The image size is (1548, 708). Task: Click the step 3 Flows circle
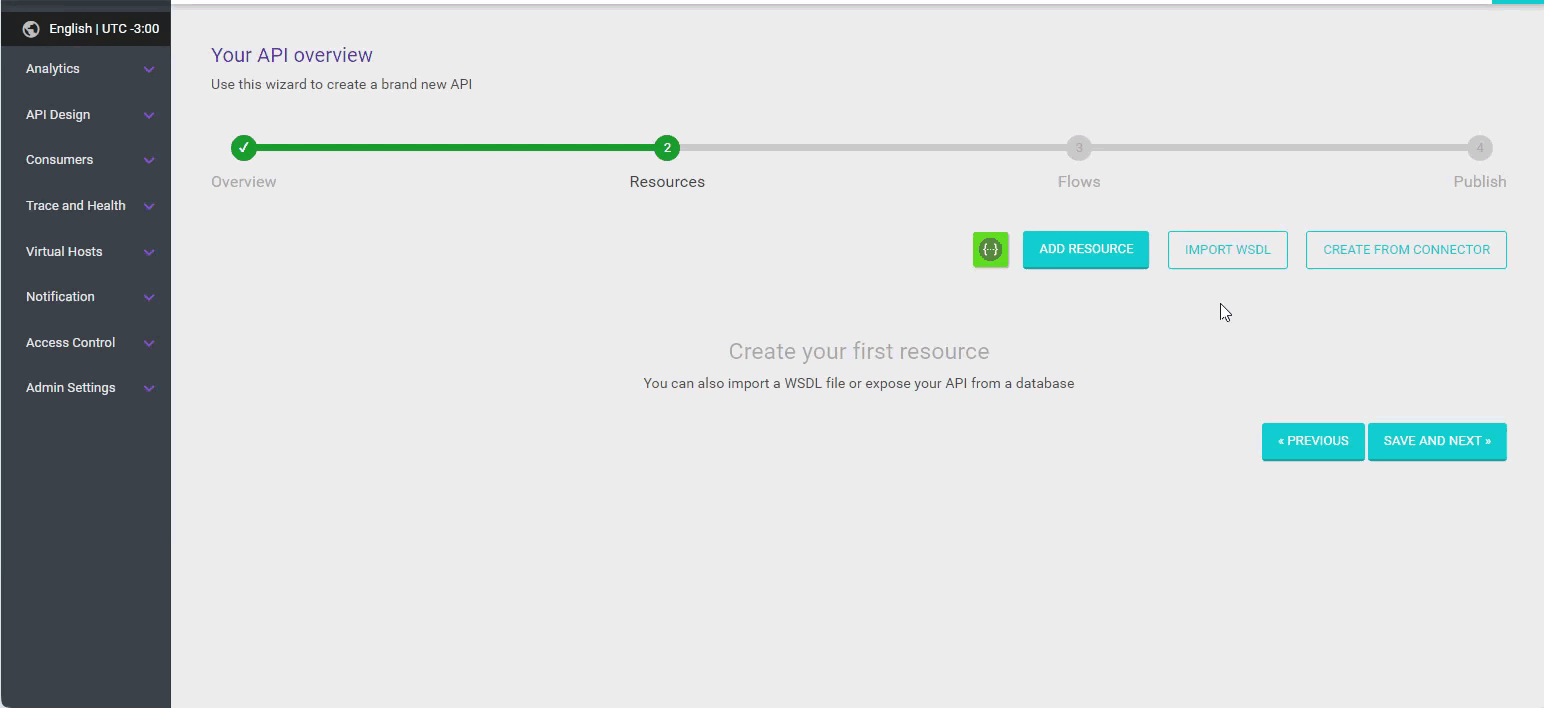(x=1079, y=147)
